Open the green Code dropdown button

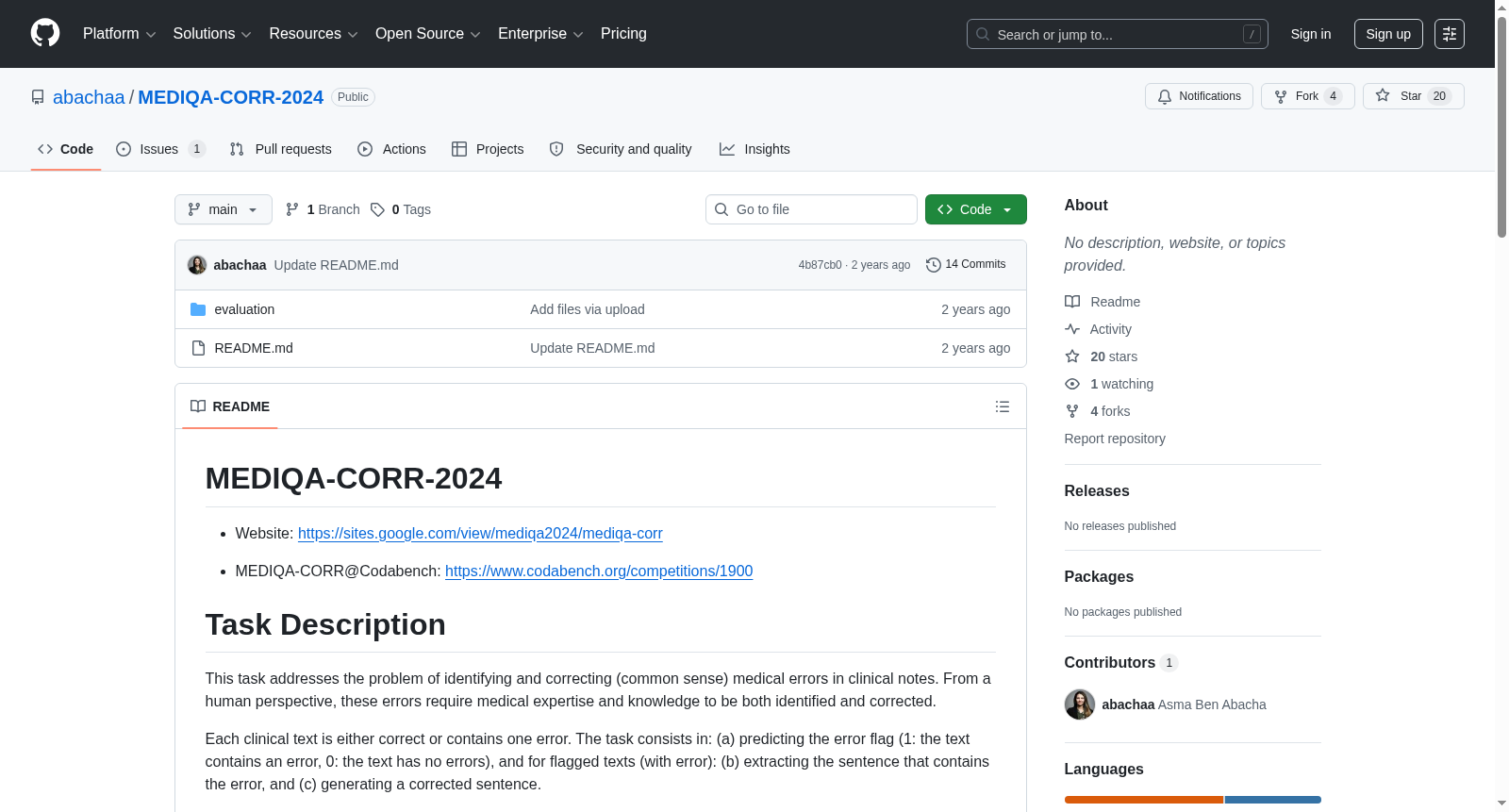(x=976, y=209)
